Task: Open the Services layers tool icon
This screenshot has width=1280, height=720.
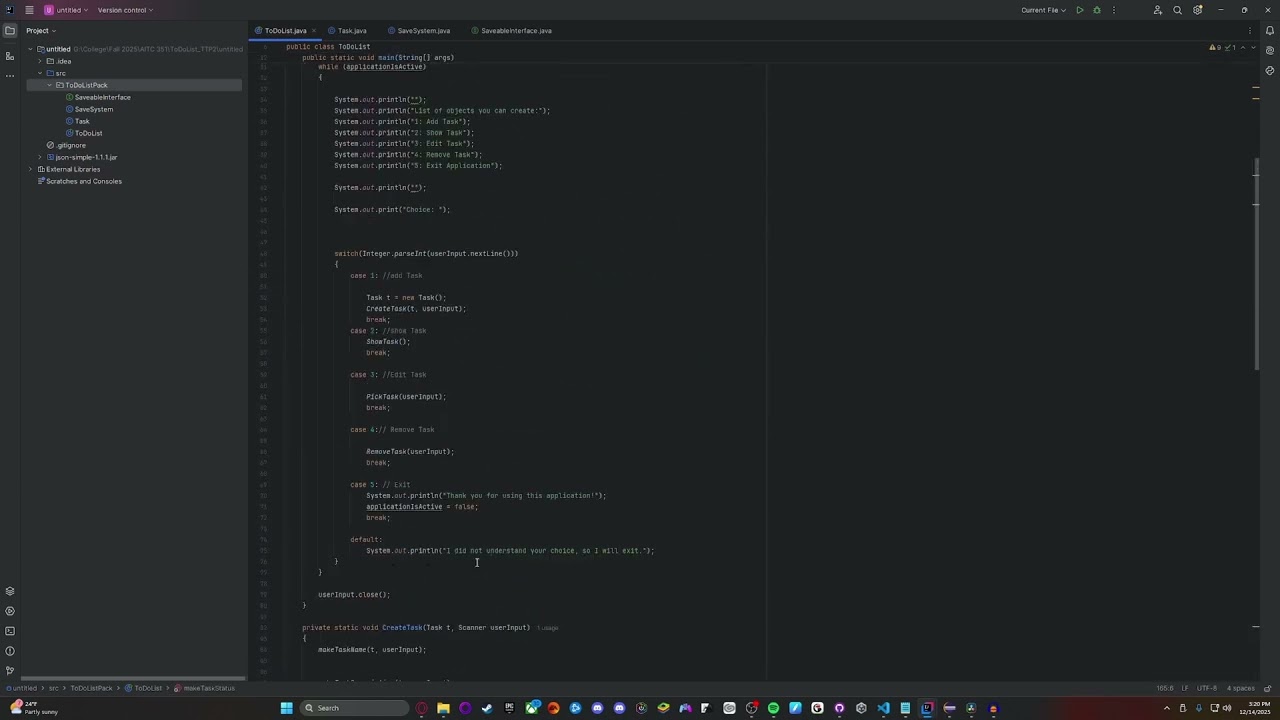Action: click(10, 591)
